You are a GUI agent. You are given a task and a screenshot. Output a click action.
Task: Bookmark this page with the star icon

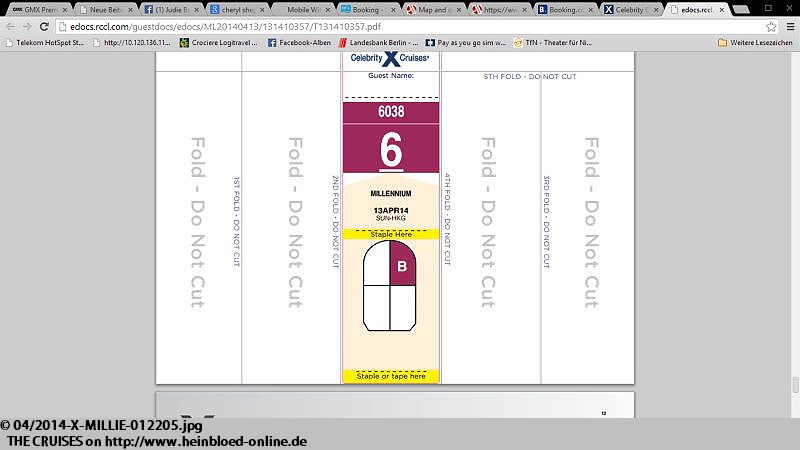pyautogui.click(x=771, y=27)
